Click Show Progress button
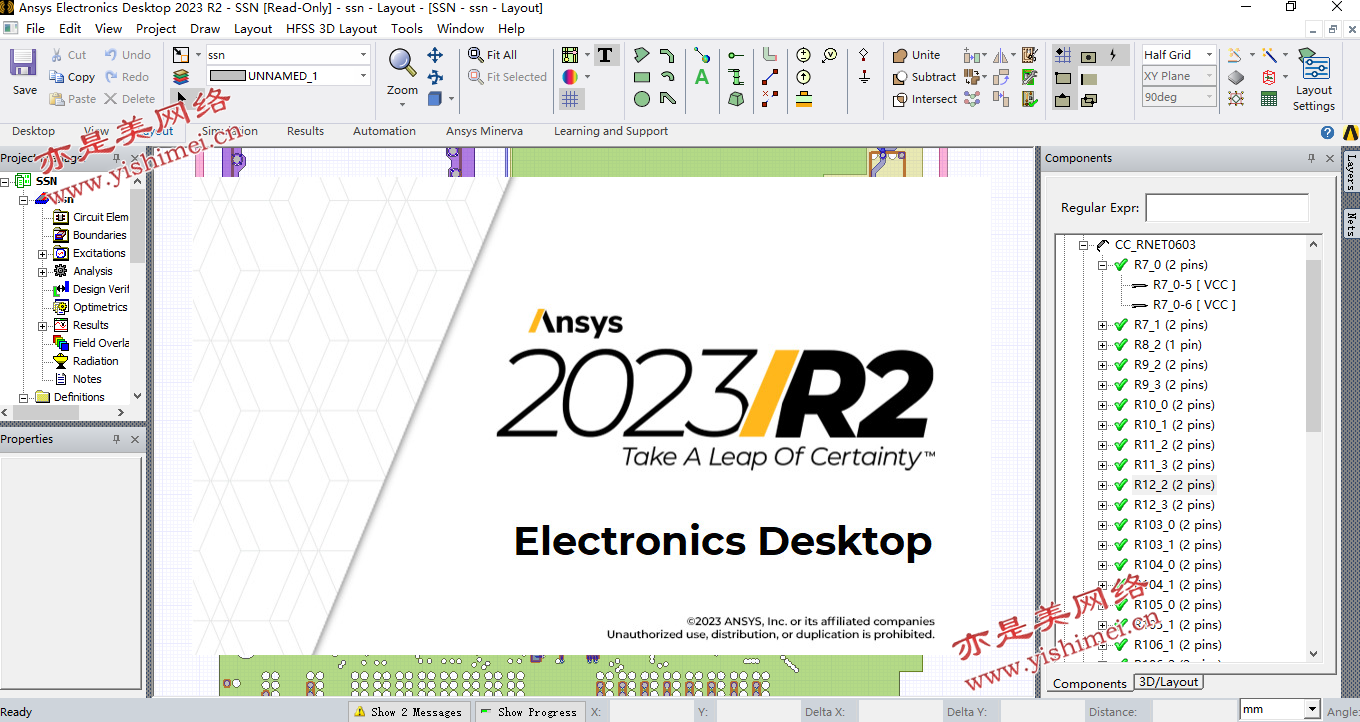This screenshot has width=1360, height=722. [x=529, y=712]
